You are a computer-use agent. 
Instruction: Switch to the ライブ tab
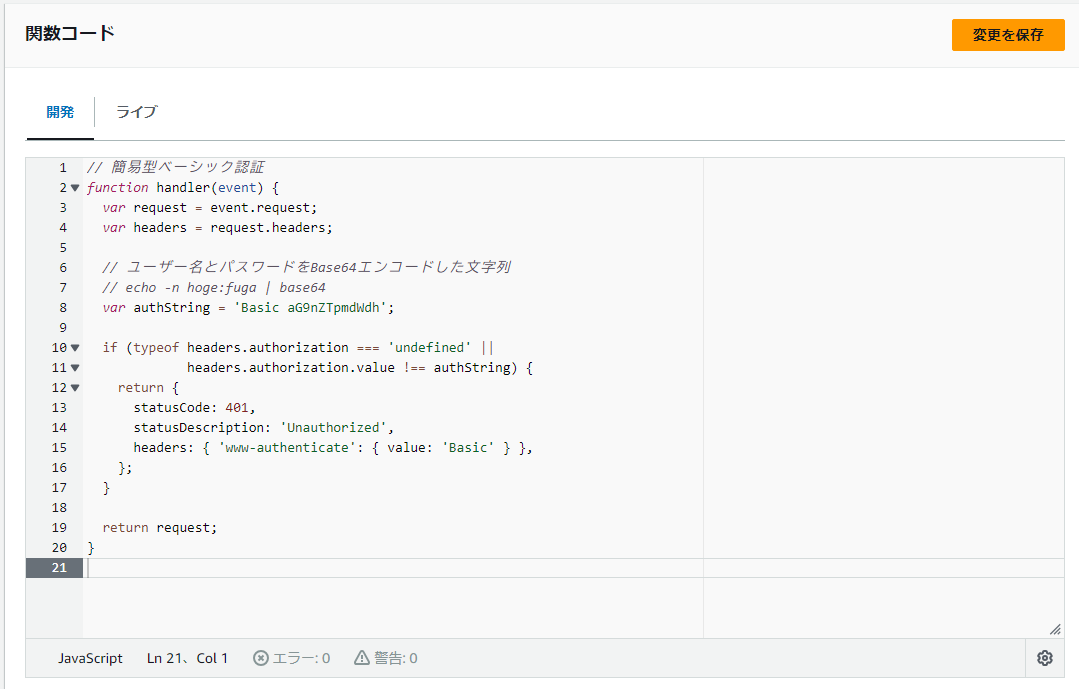(135, 112)
